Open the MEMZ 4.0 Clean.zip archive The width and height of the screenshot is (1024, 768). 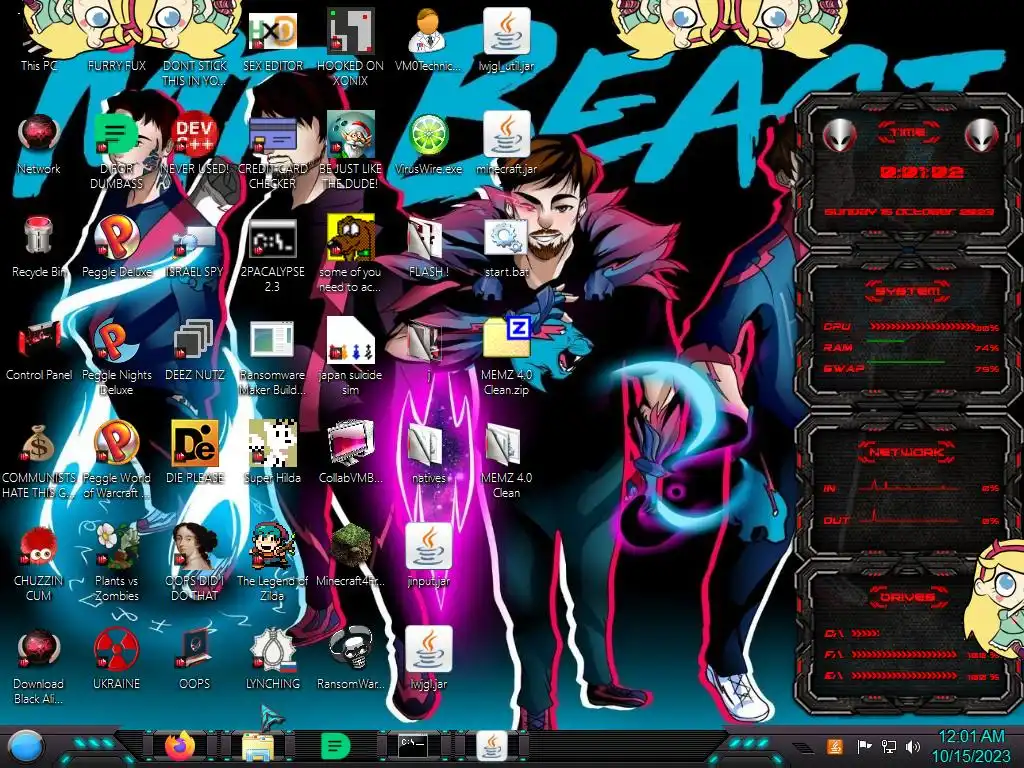(x=506, y=338)
